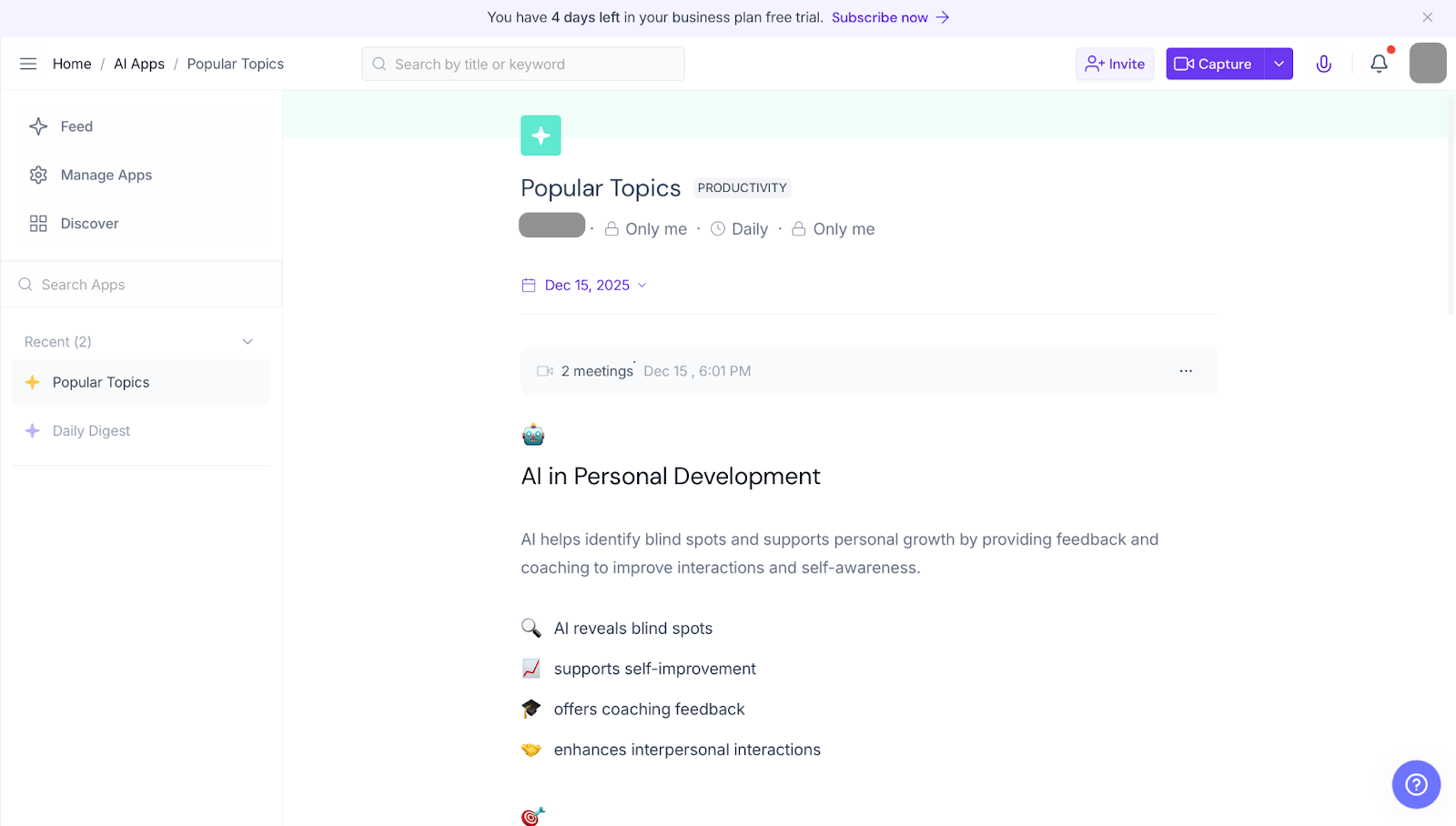Click the microphone record icon
The image size is (1456, 826).
pyautogui.click(x=1323, y=64)
